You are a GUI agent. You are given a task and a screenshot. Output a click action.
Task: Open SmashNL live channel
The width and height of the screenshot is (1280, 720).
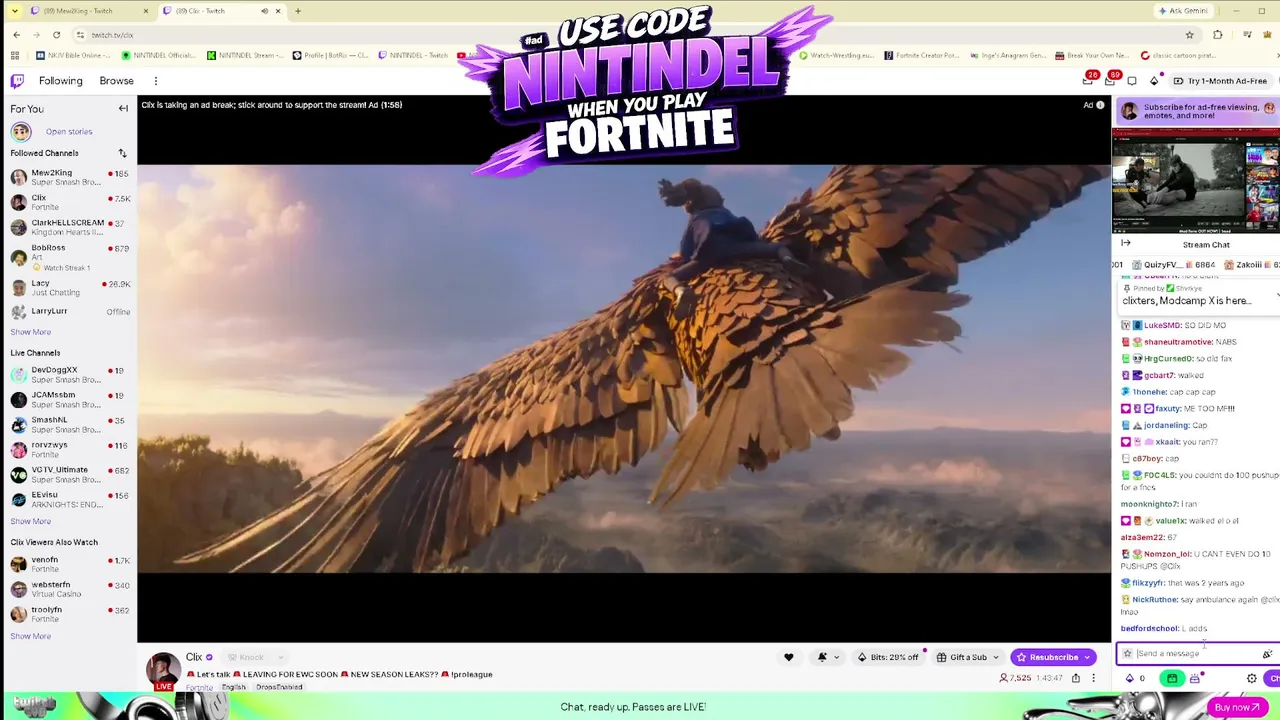tap(69, 425)
